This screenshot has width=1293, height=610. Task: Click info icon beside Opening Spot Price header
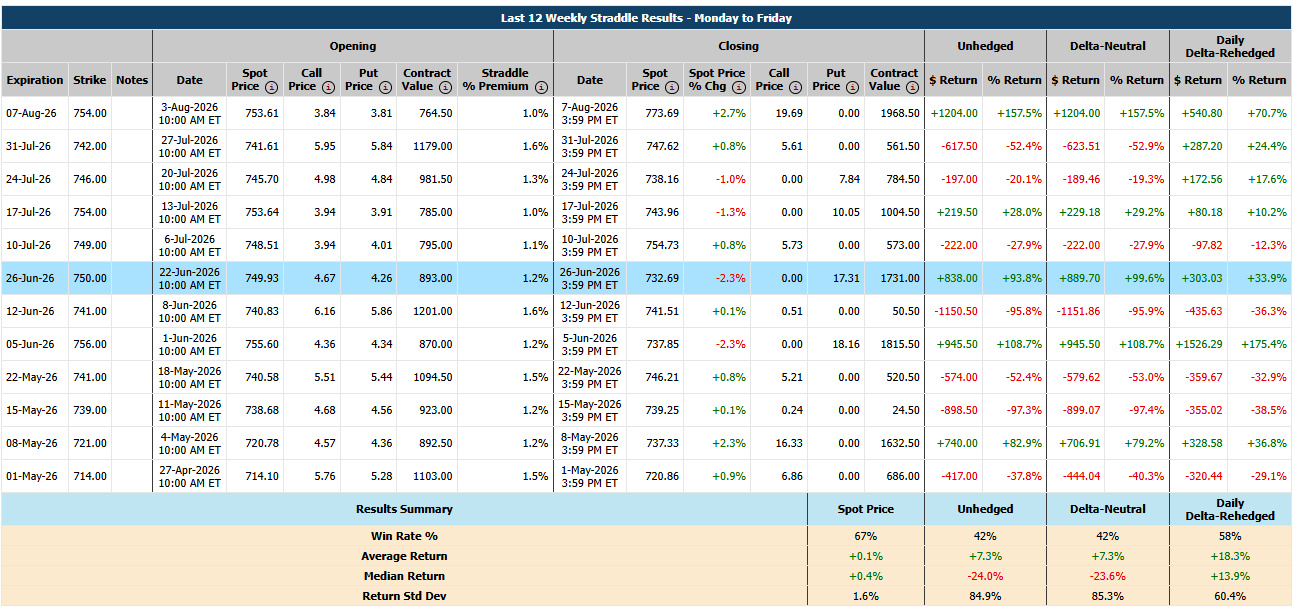pos(271,87)
